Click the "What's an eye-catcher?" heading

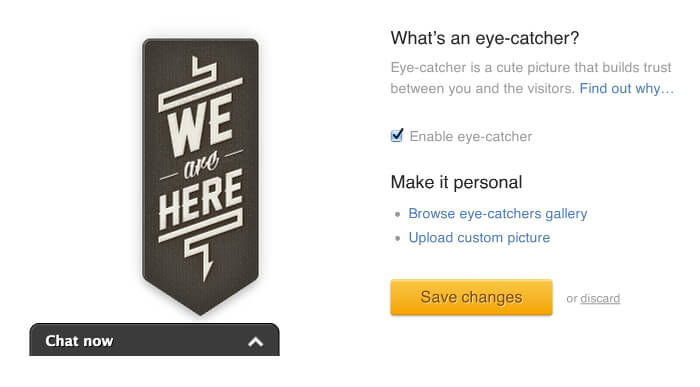coord(485,38)
